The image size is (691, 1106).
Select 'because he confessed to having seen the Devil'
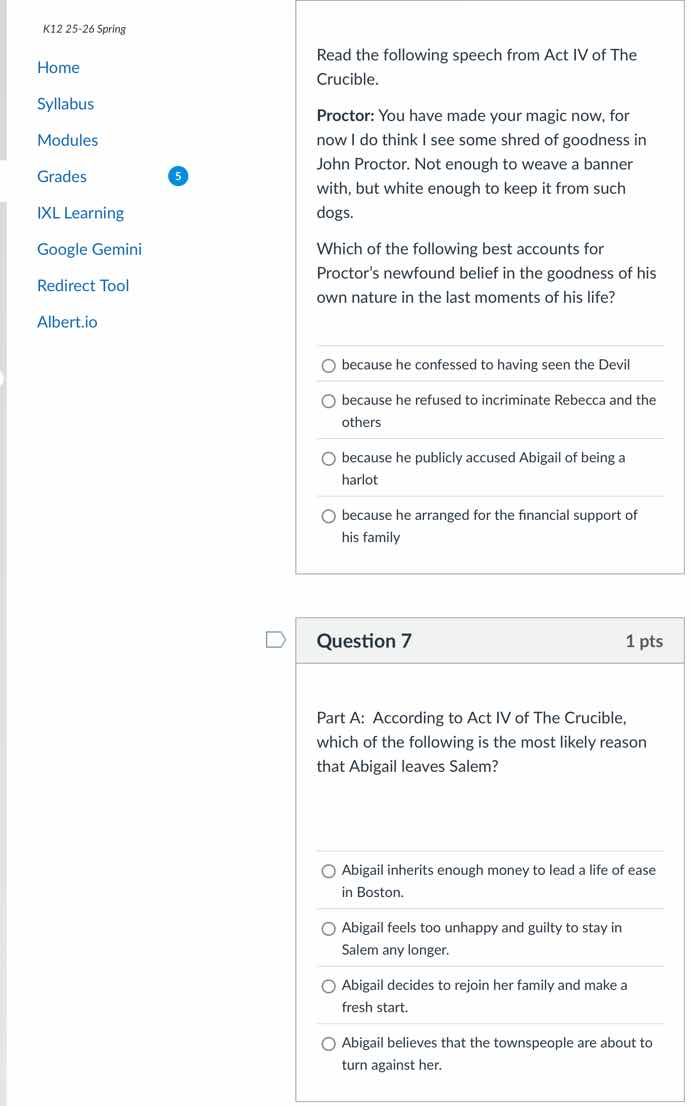pos(329,366)
